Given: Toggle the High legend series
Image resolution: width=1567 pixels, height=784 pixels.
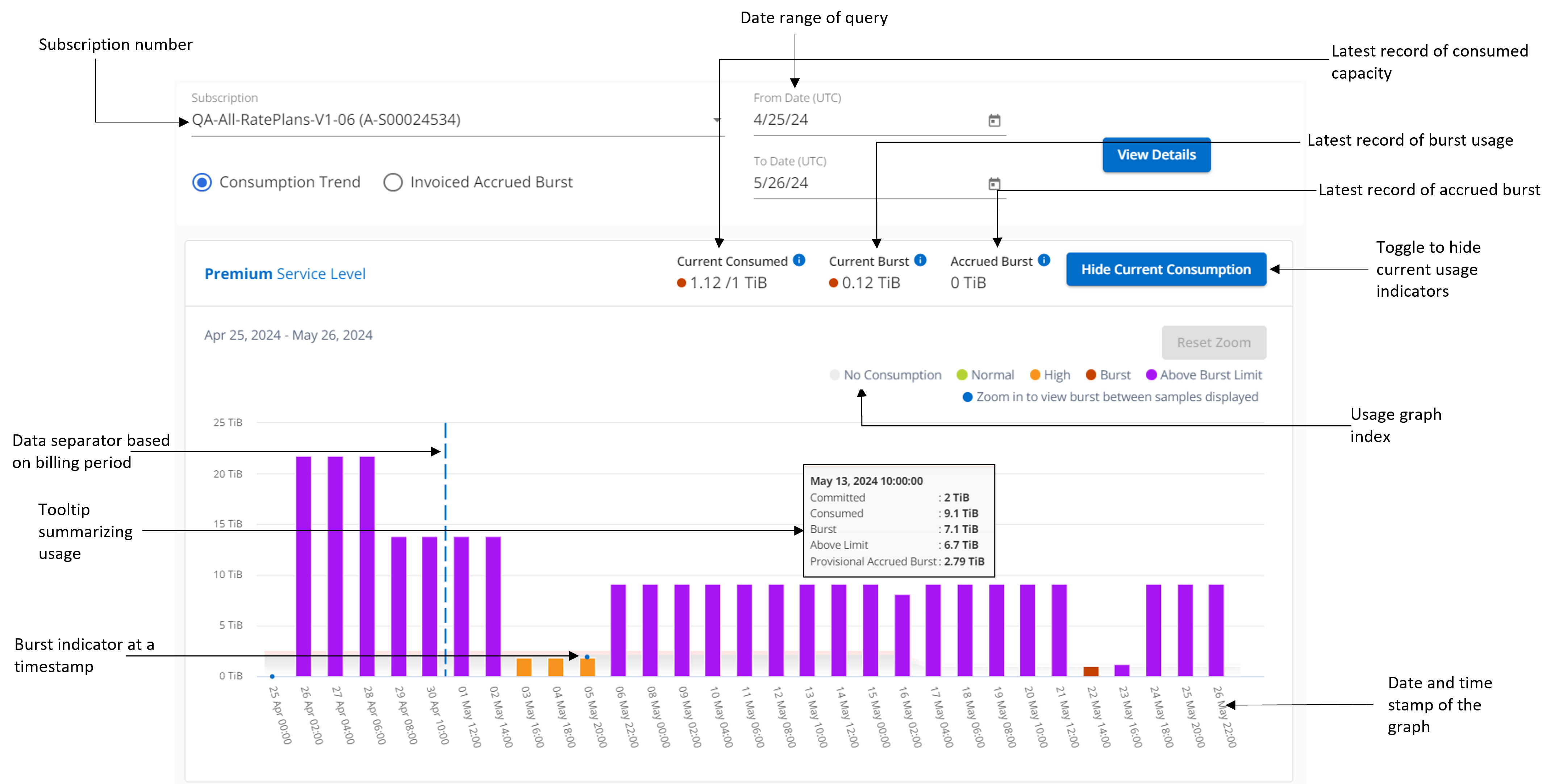Looking at the screenshot, I should tap(1050, 375).
